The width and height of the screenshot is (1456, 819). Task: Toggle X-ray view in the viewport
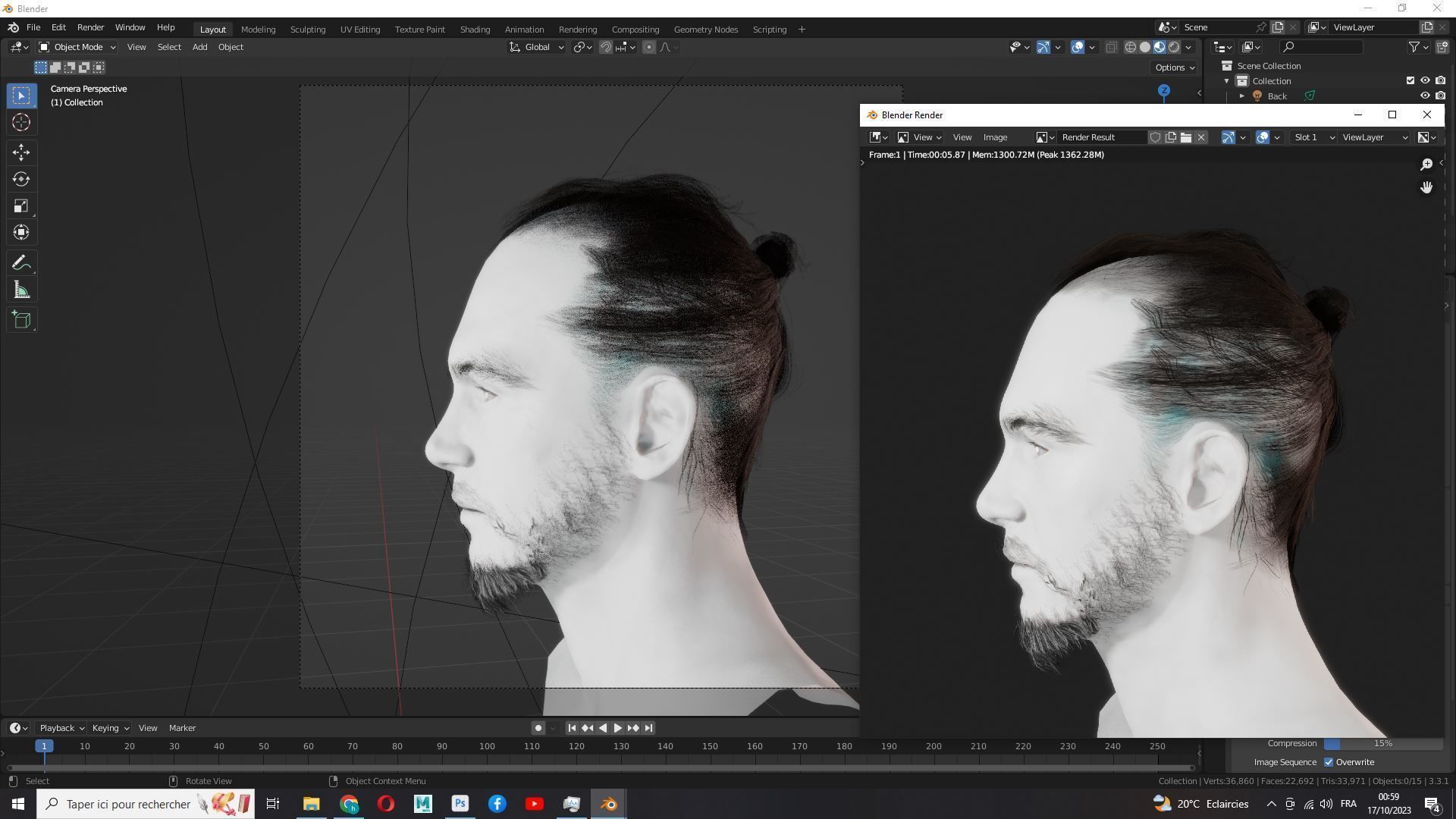1112,47
